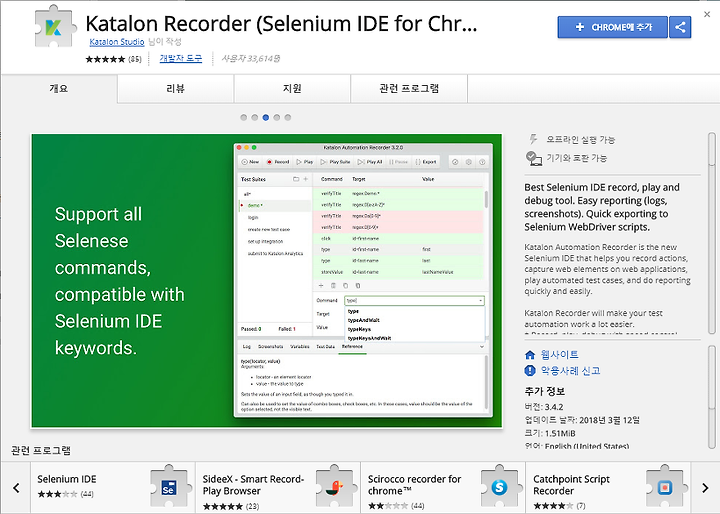Open the Katalon Studio author link
This screenshot has width=720, height=514.
click(x=117, y=42)
